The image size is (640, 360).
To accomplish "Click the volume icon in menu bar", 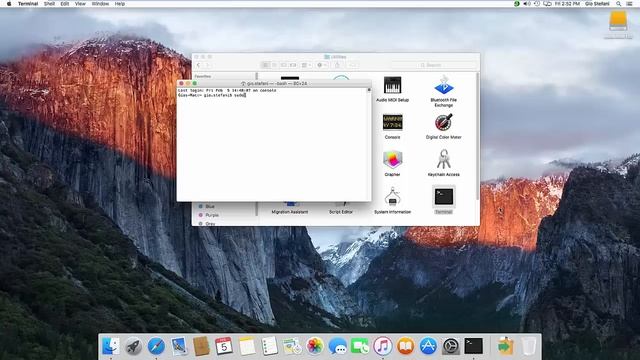I will [527, 4].
